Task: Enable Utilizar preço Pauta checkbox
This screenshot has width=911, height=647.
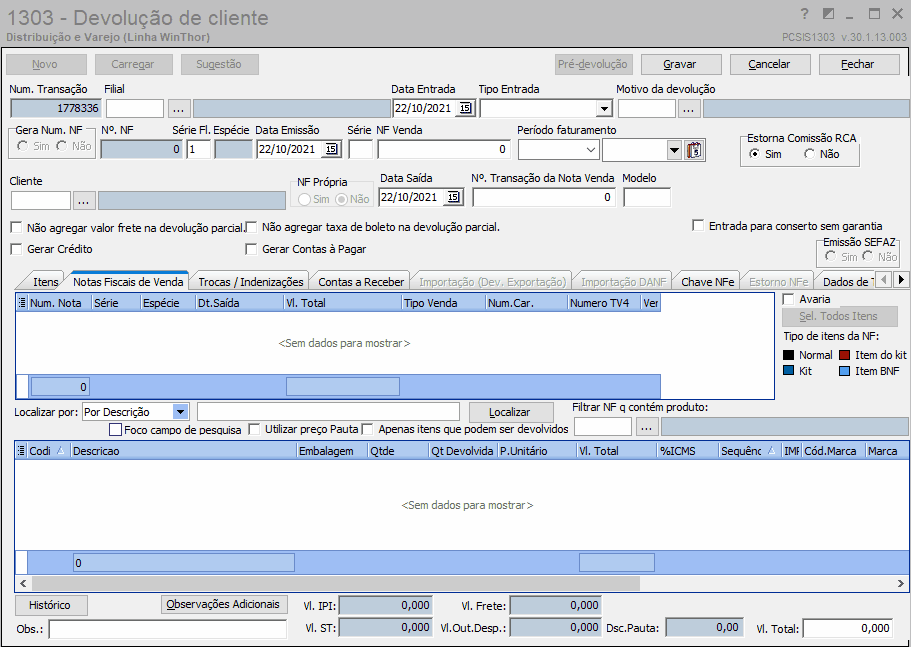Action: click(x=254, y=429)
